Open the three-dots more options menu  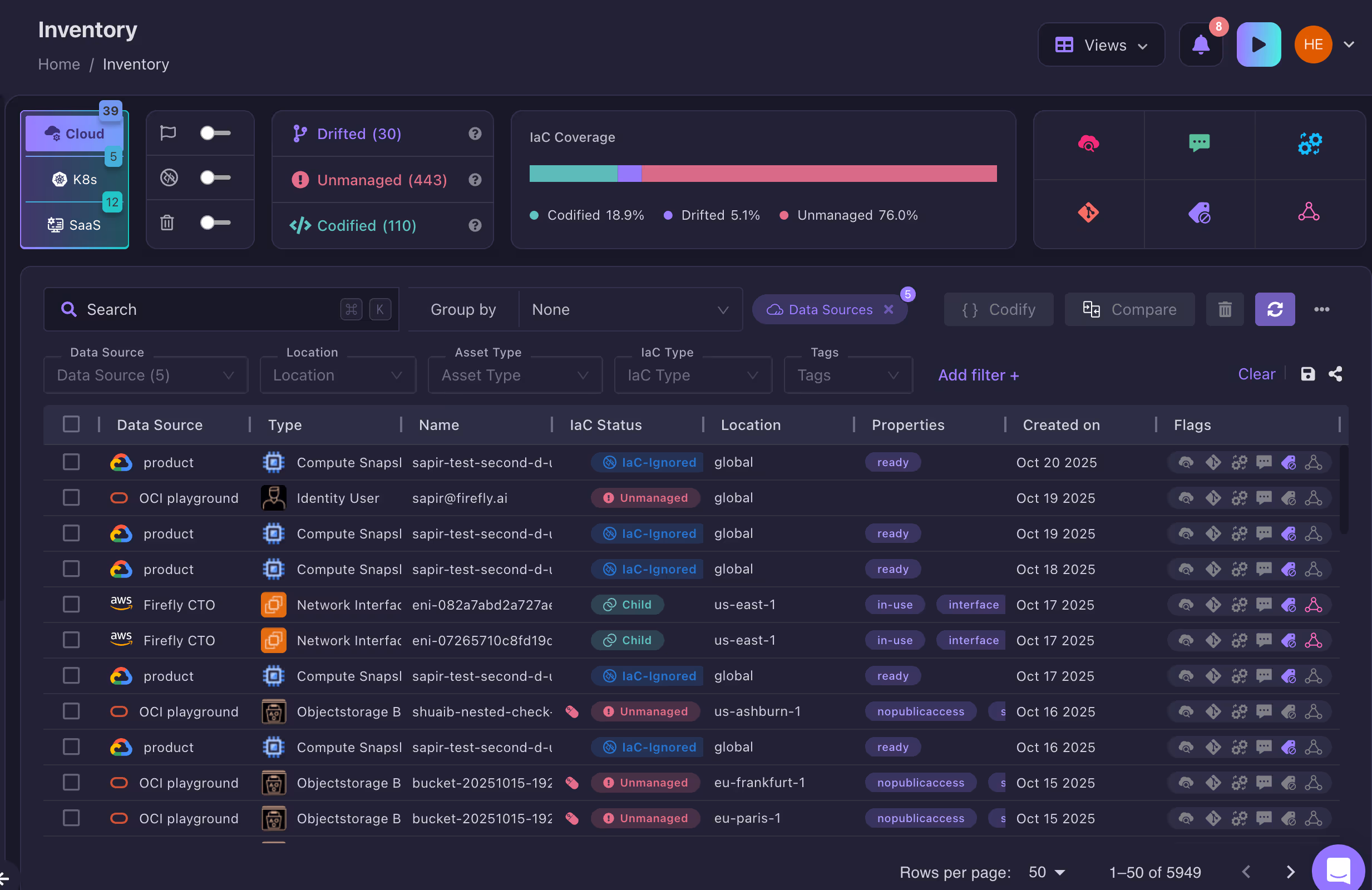(1322, 309)
